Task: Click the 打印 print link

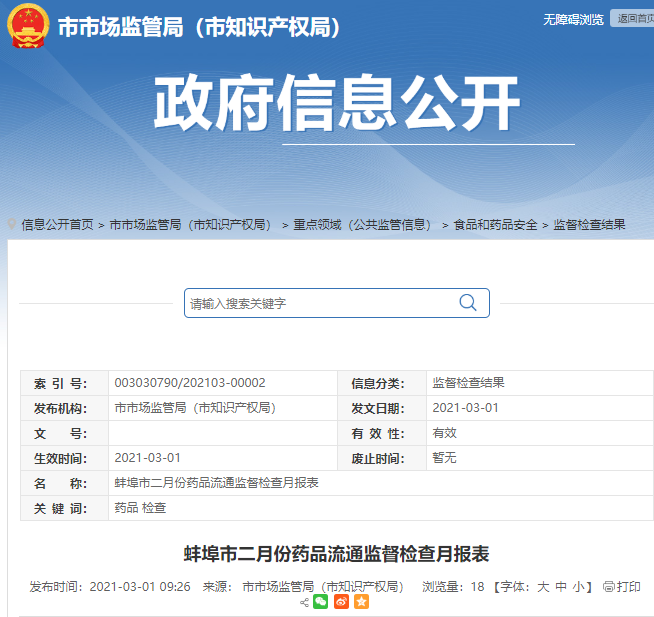Action: click(628, 587)
